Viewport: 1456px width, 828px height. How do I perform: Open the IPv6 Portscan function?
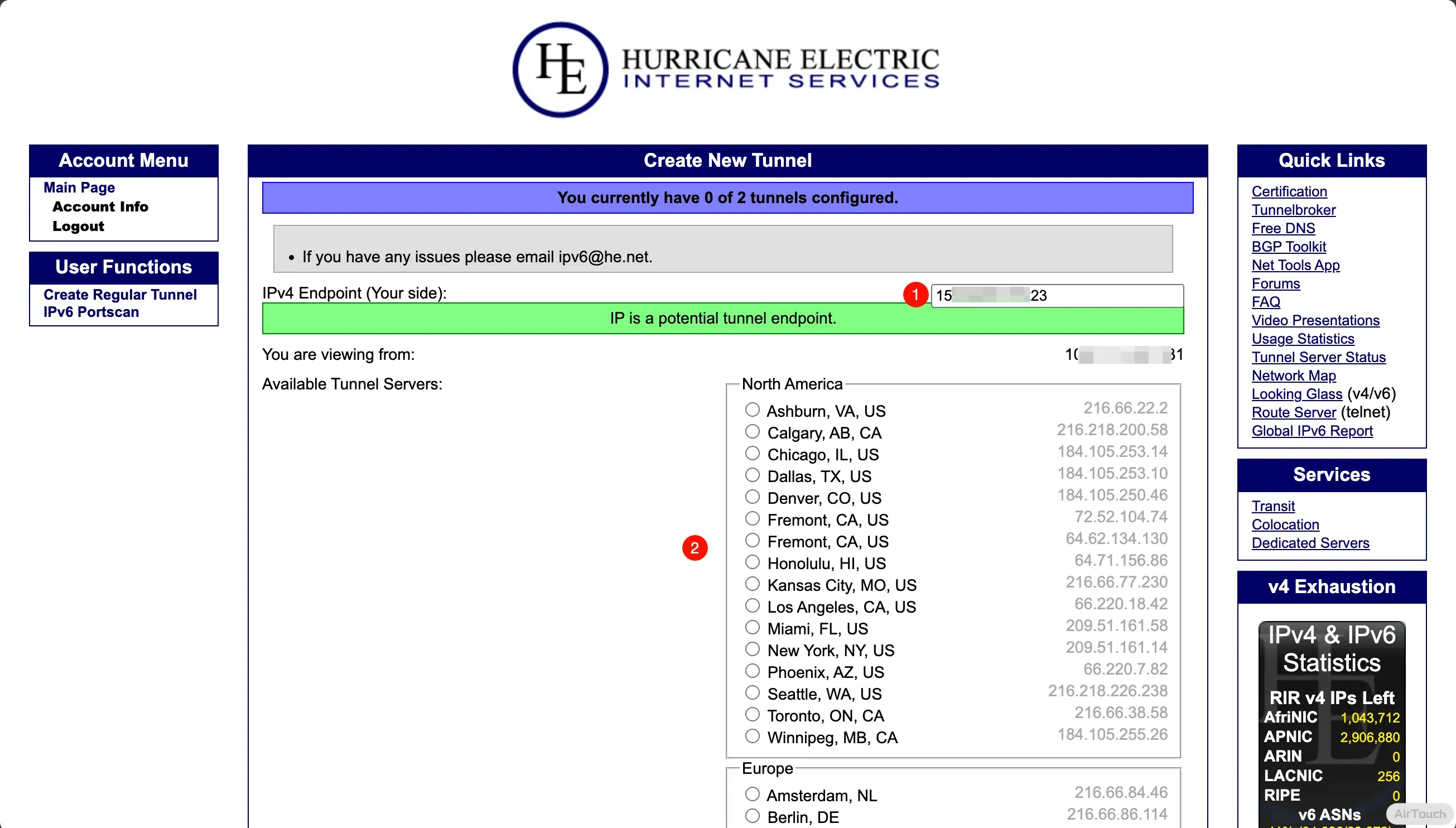point(91,312)
